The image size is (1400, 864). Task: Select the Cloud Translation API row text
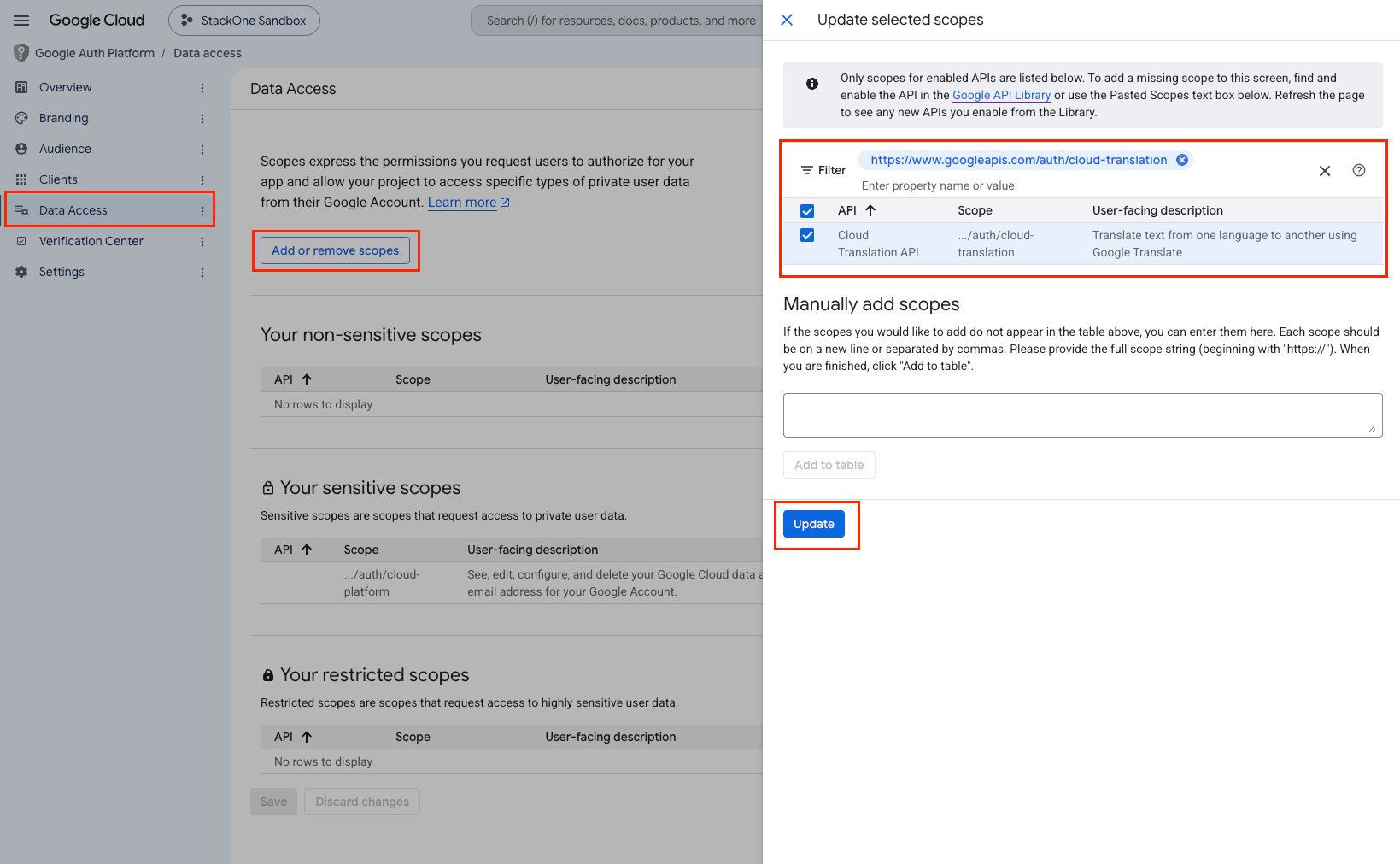pos(878,244)
